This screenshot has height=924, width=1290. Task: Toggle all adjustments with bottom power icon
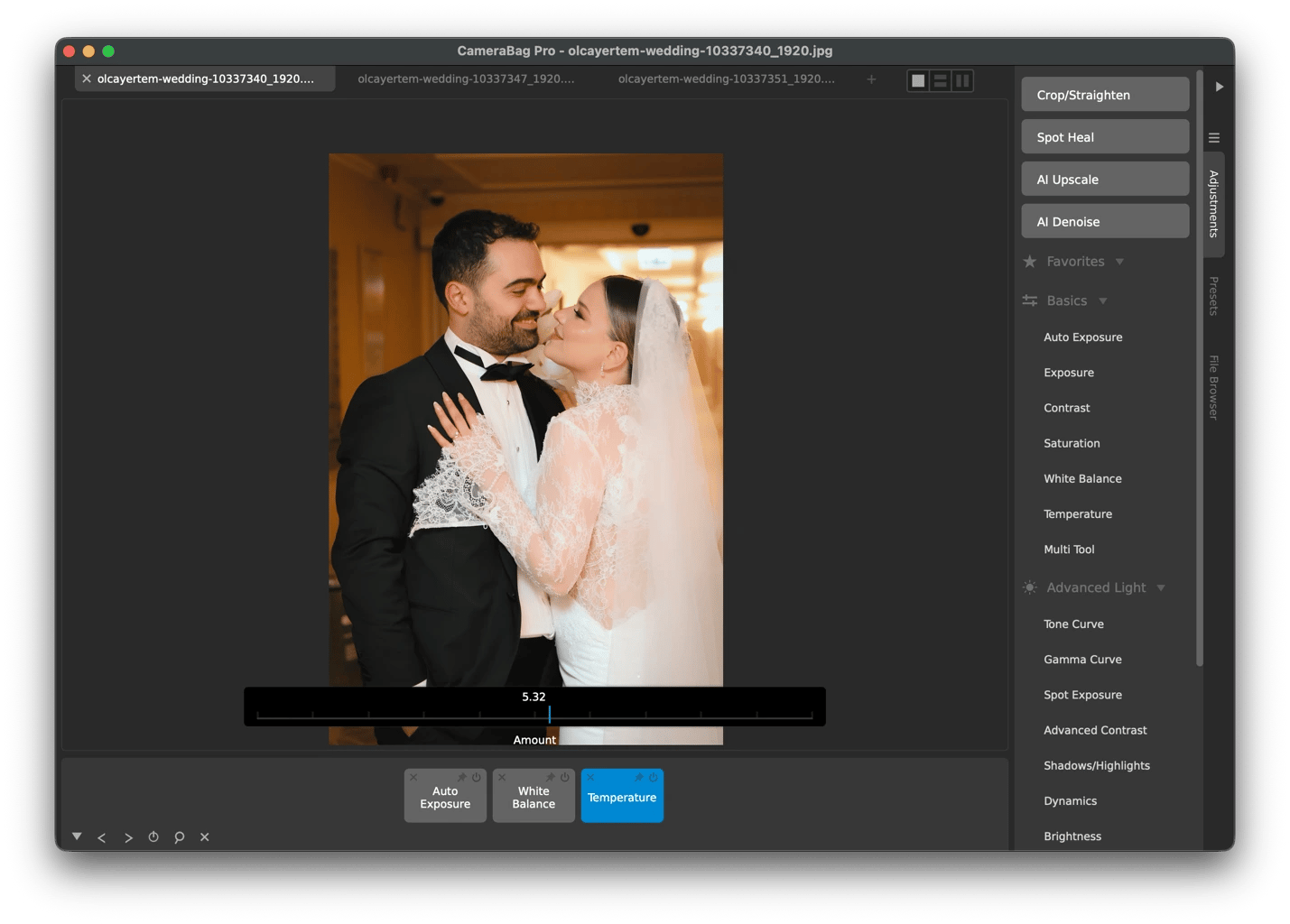click(x=153, y=837)
